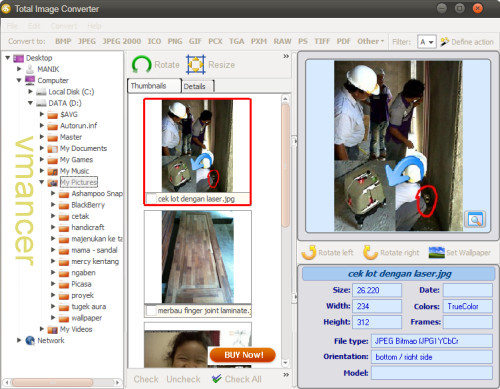Collapse the Computer tree node
Screen dimensions: 500x389
(x=19, y=80)
